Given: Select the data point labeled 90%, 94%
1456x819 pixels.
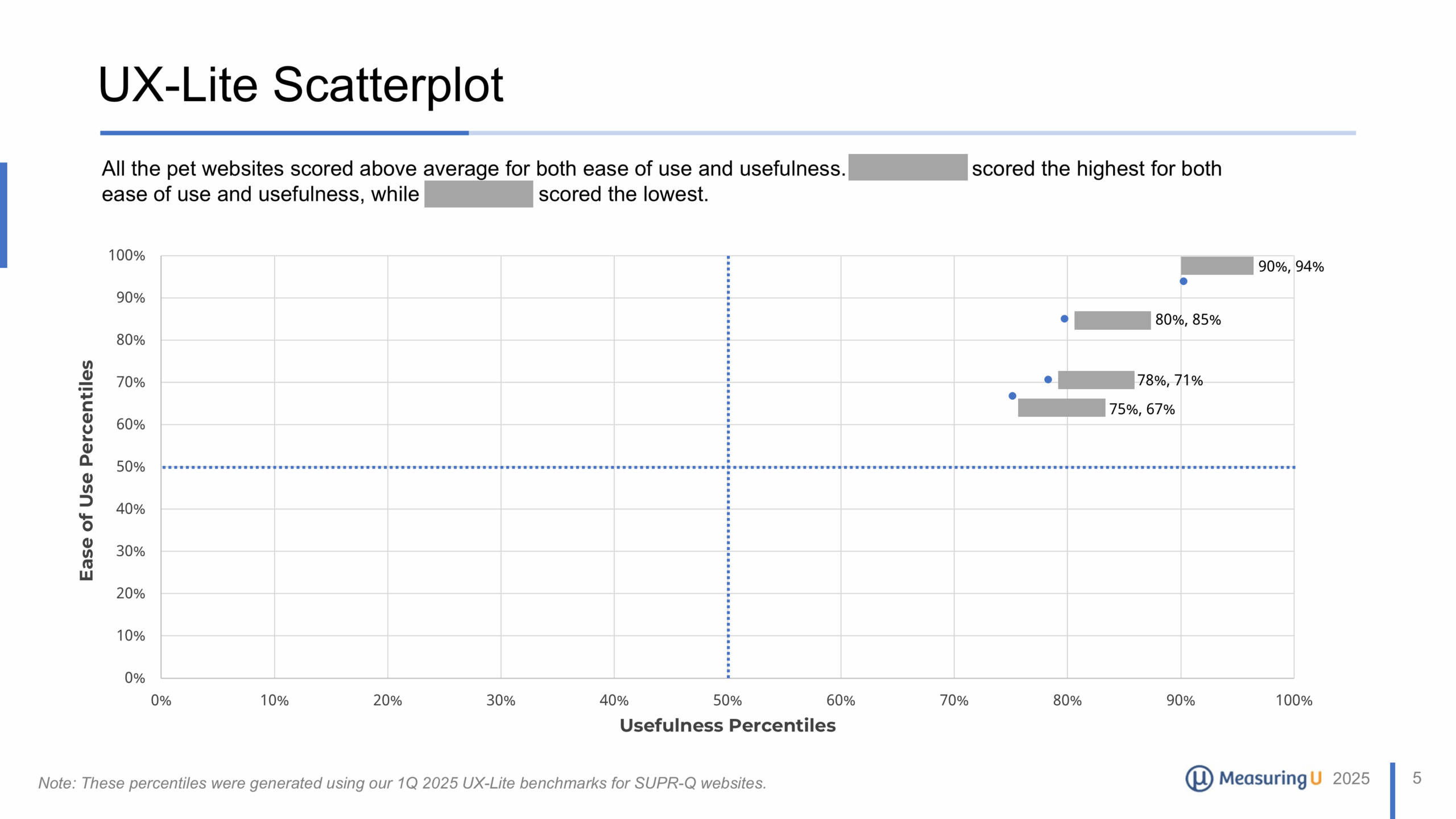Looking at the screenshot, I should 1183,281.
